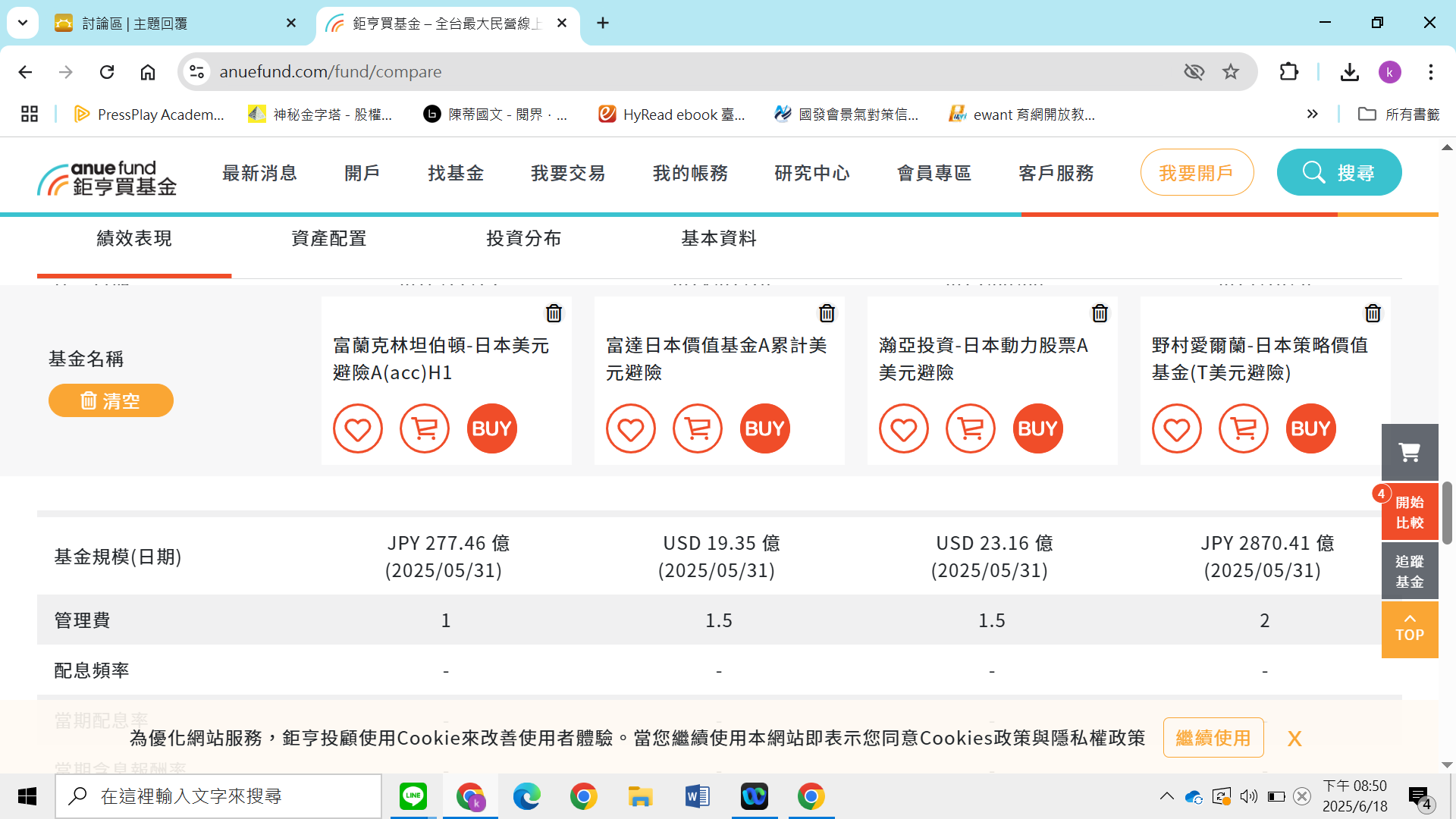Switch to 資產配置 tab

[329, 239]
